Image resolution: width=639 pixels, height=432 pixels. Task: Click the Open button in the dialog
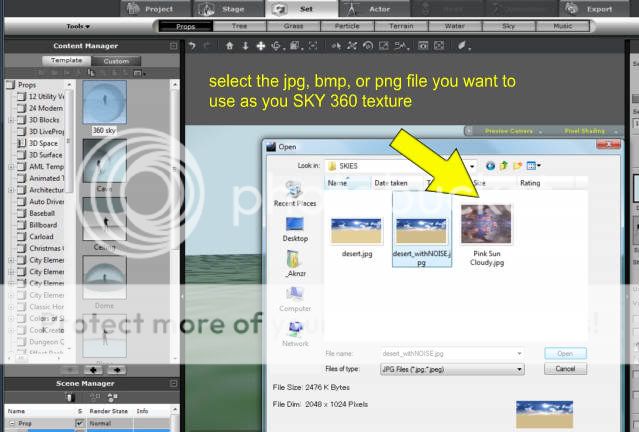(565, 353)
